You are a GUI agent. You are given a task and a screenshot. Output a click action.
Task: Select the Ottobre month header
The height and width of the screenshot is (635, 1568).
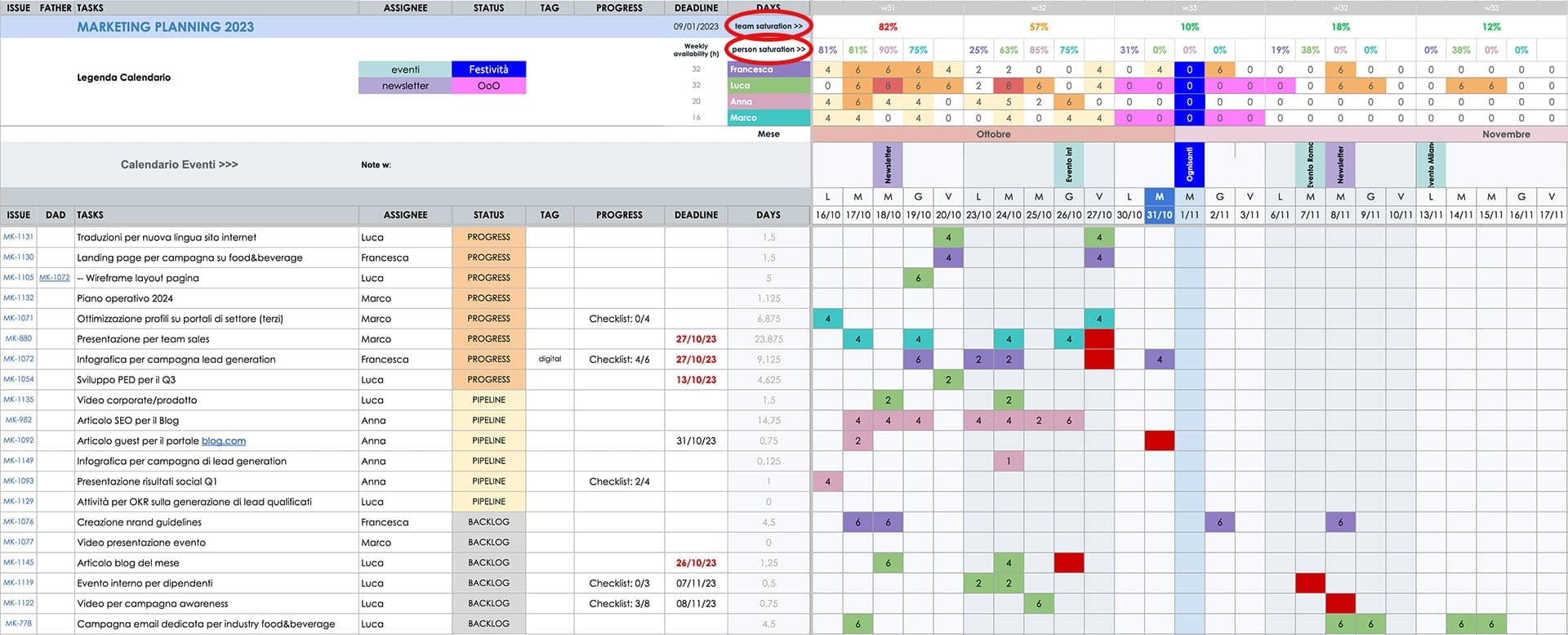pos(993,134)
